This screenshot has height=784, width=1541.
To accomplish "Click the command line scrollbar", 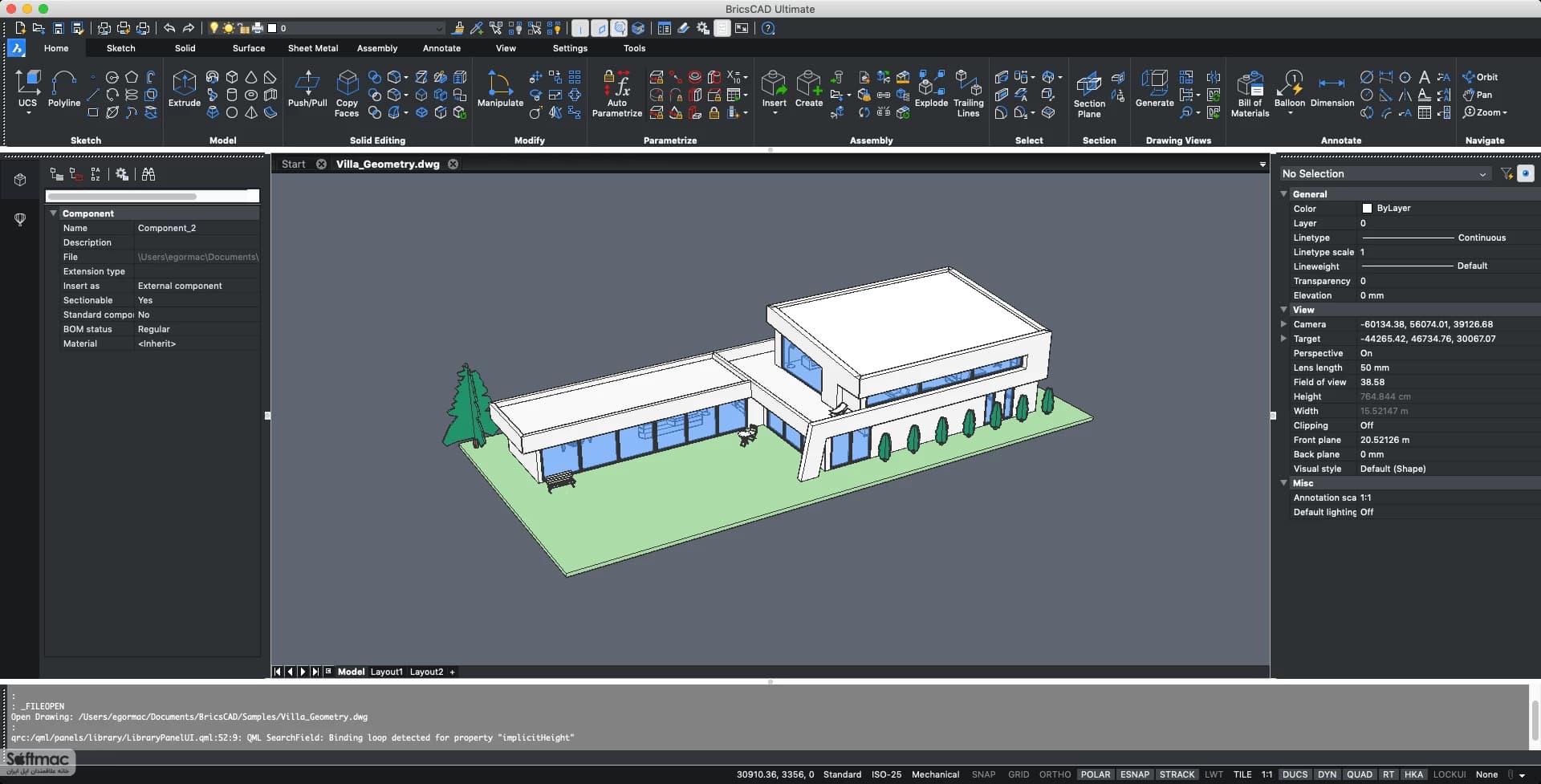I will pos(1534,719).
